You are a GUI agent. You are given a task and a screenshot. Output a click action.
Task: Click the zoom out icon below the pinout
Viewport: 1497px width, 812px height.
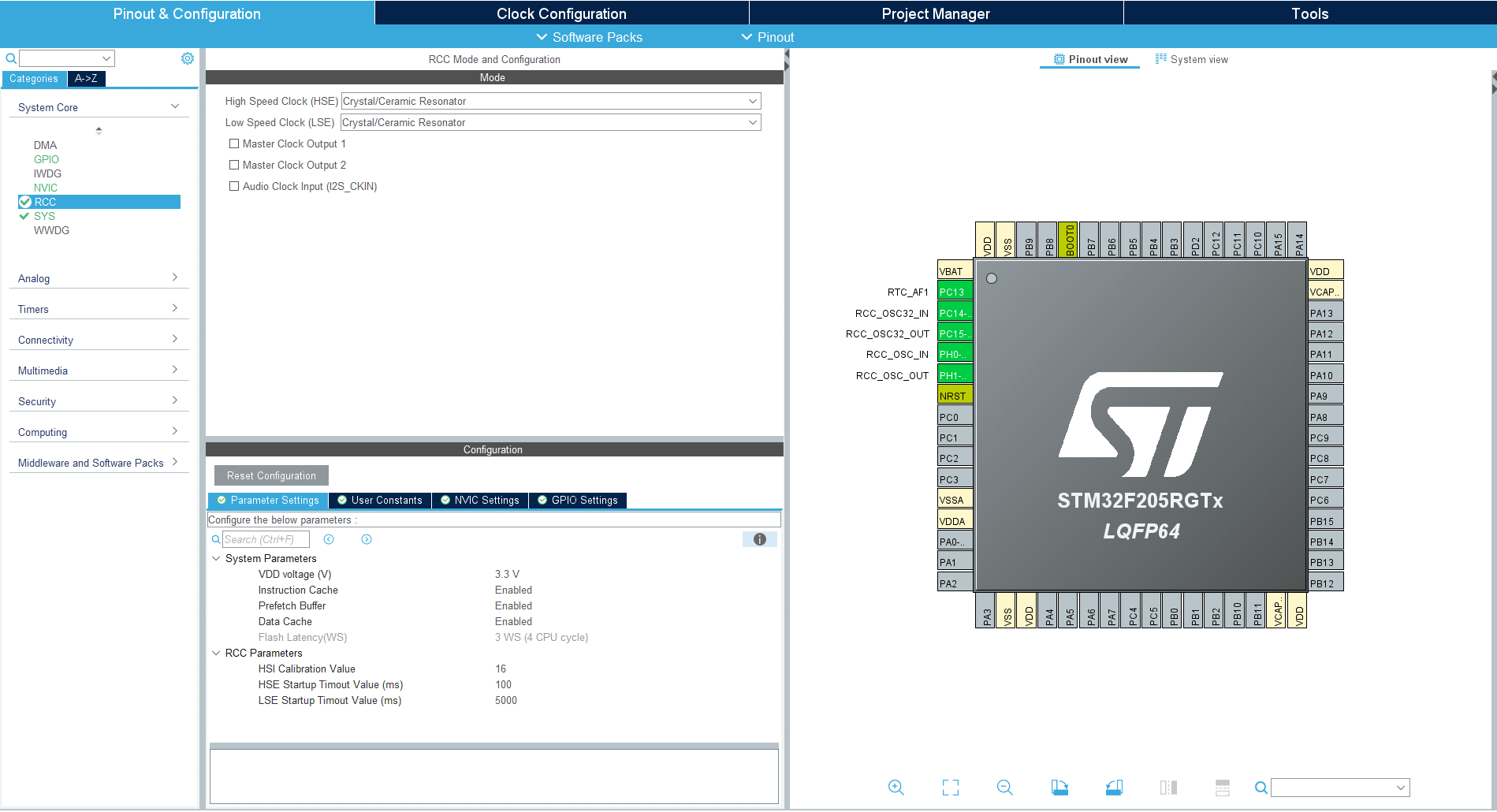click(x=1004, y=788)
